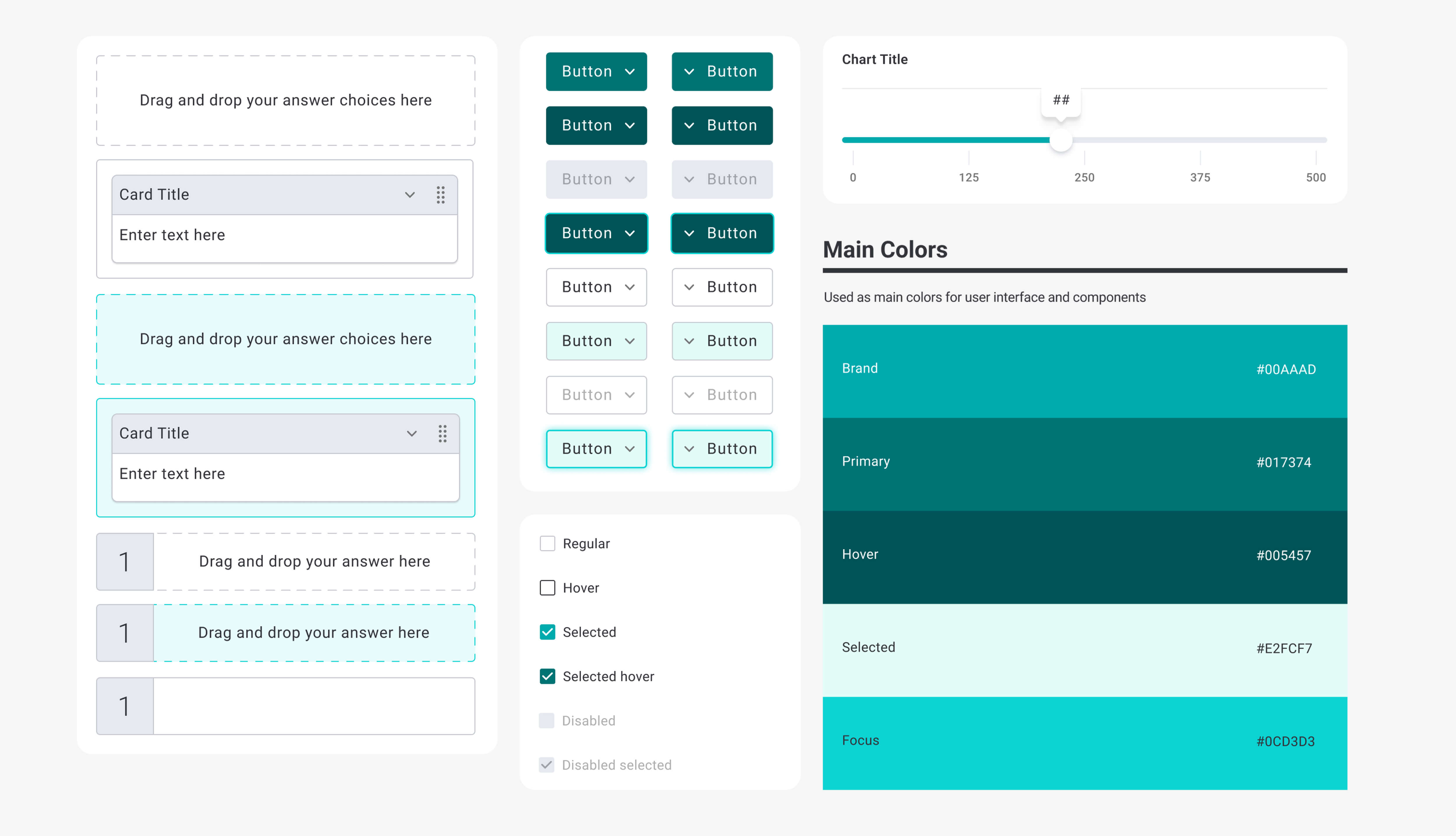
Task: Click the chevron on the dark hover Button, left column
Action: click(x=630, y=126)
